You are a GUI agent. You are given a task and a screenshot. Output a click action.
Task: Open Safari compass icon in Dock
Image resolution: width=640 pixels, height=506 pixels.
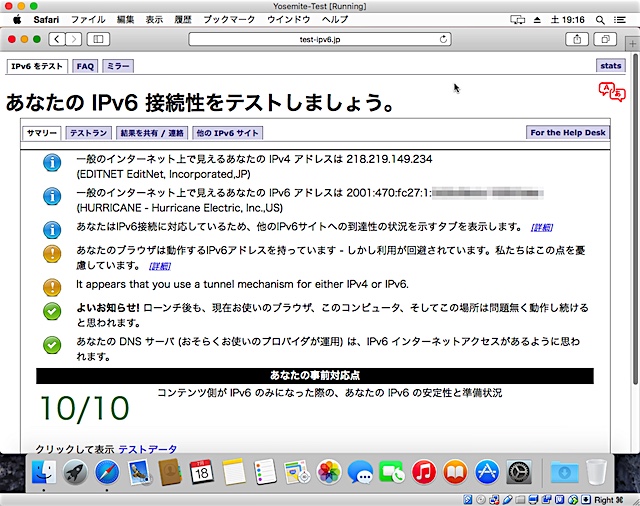pos(107,472)
